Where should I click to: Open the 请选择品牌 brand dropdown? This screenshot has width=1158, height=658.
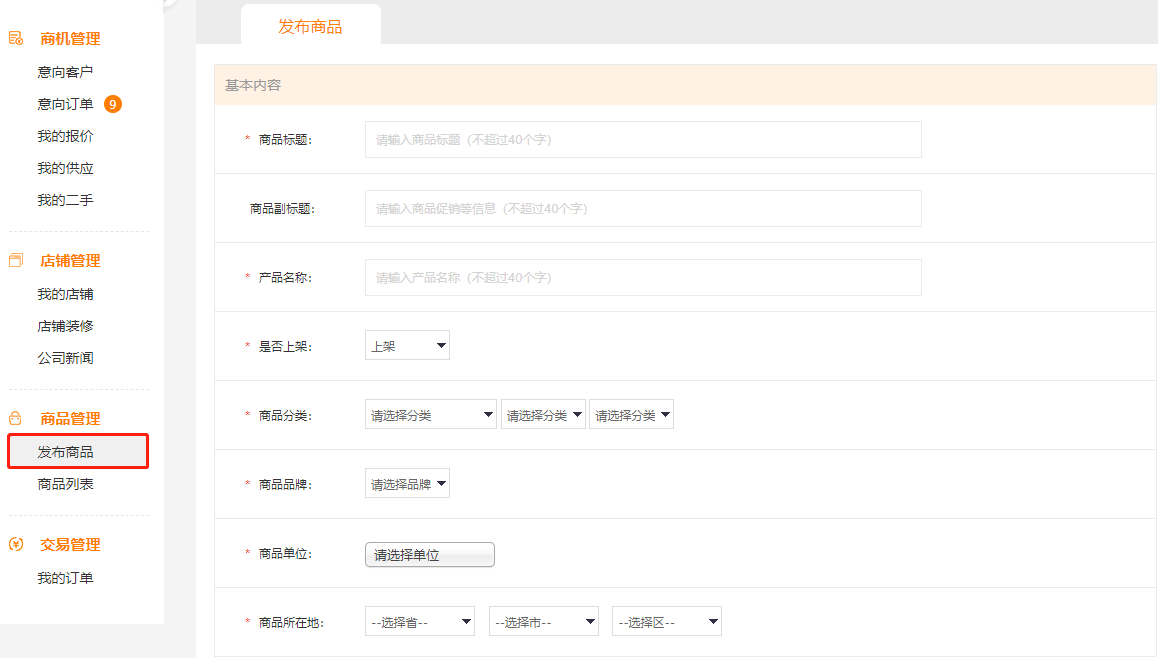pyautogui.click(x=407, y=484)
